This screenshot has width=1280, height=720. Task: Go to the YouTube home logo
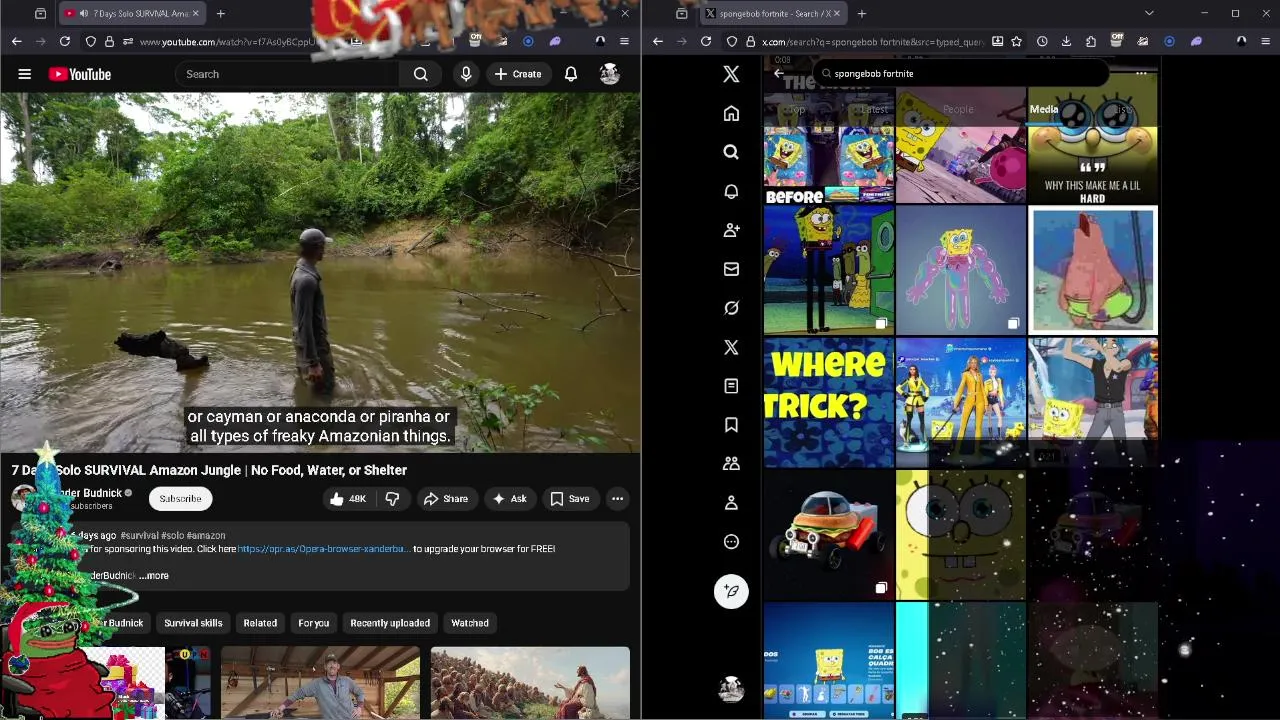coord(80,74)
